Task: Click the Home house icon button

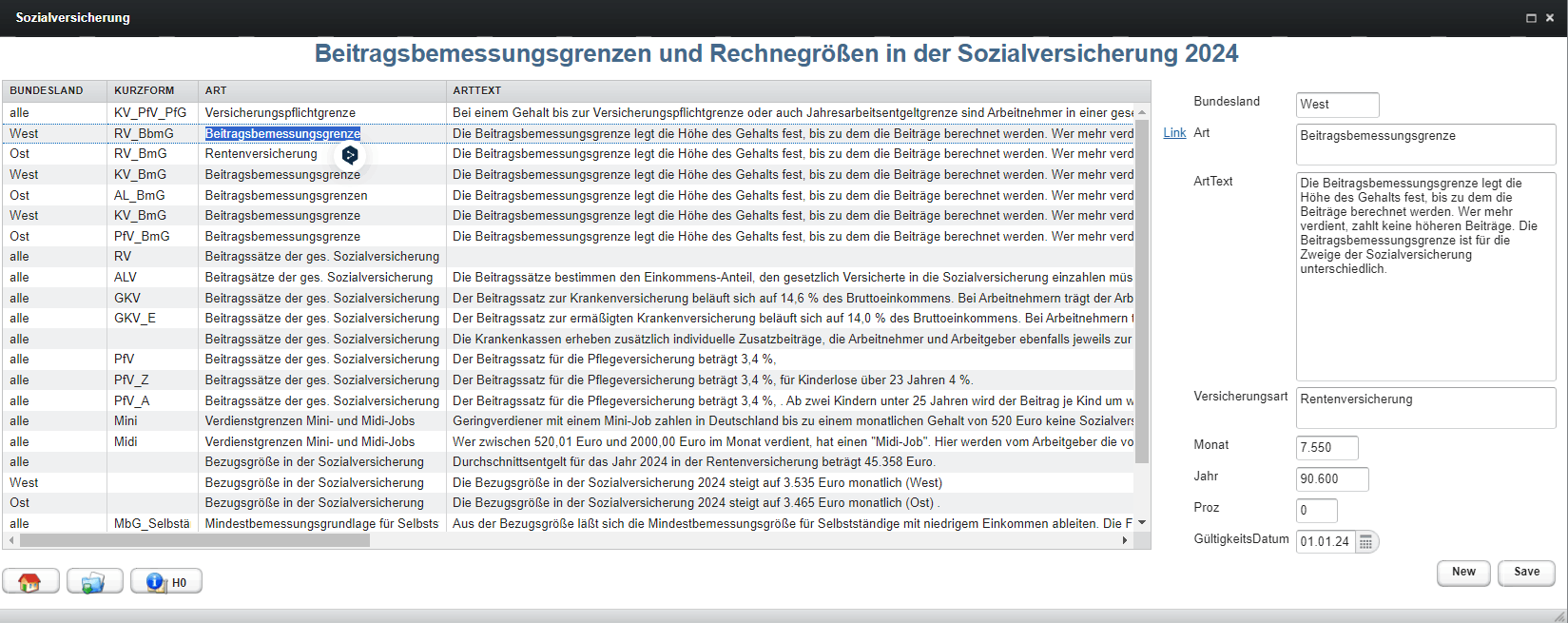Action: 30,581
